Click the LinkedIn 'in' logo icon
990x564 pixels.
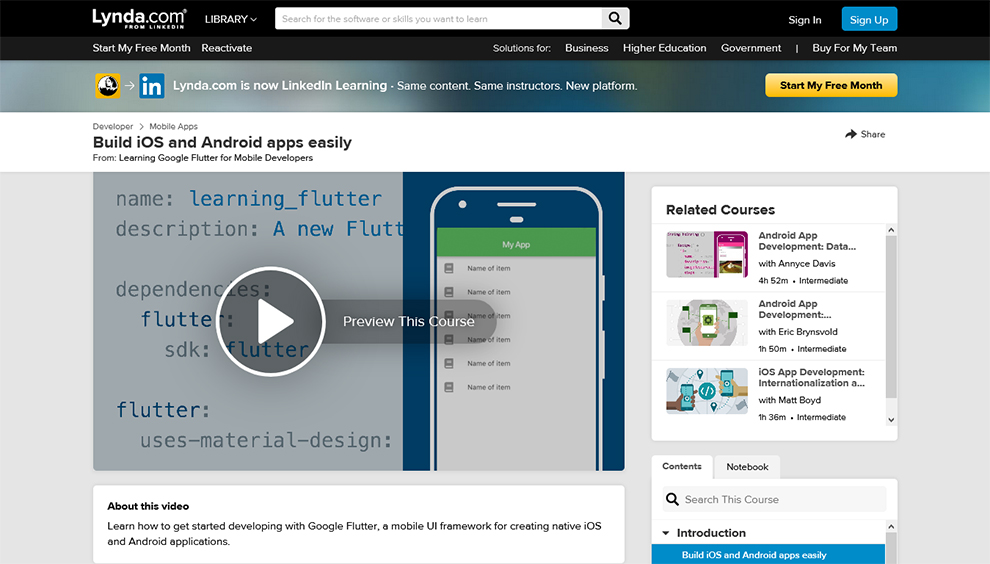click(152, 86)
